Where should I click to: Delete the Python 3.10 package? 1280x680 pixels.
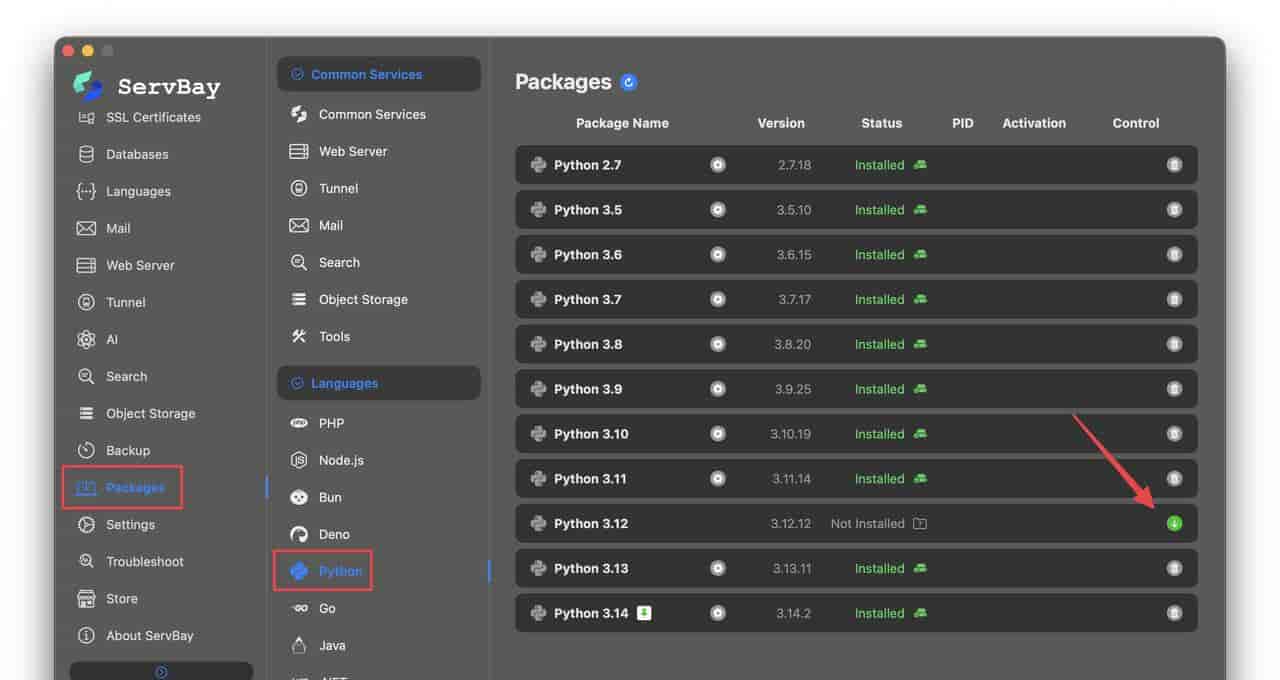coord(1174,434)
